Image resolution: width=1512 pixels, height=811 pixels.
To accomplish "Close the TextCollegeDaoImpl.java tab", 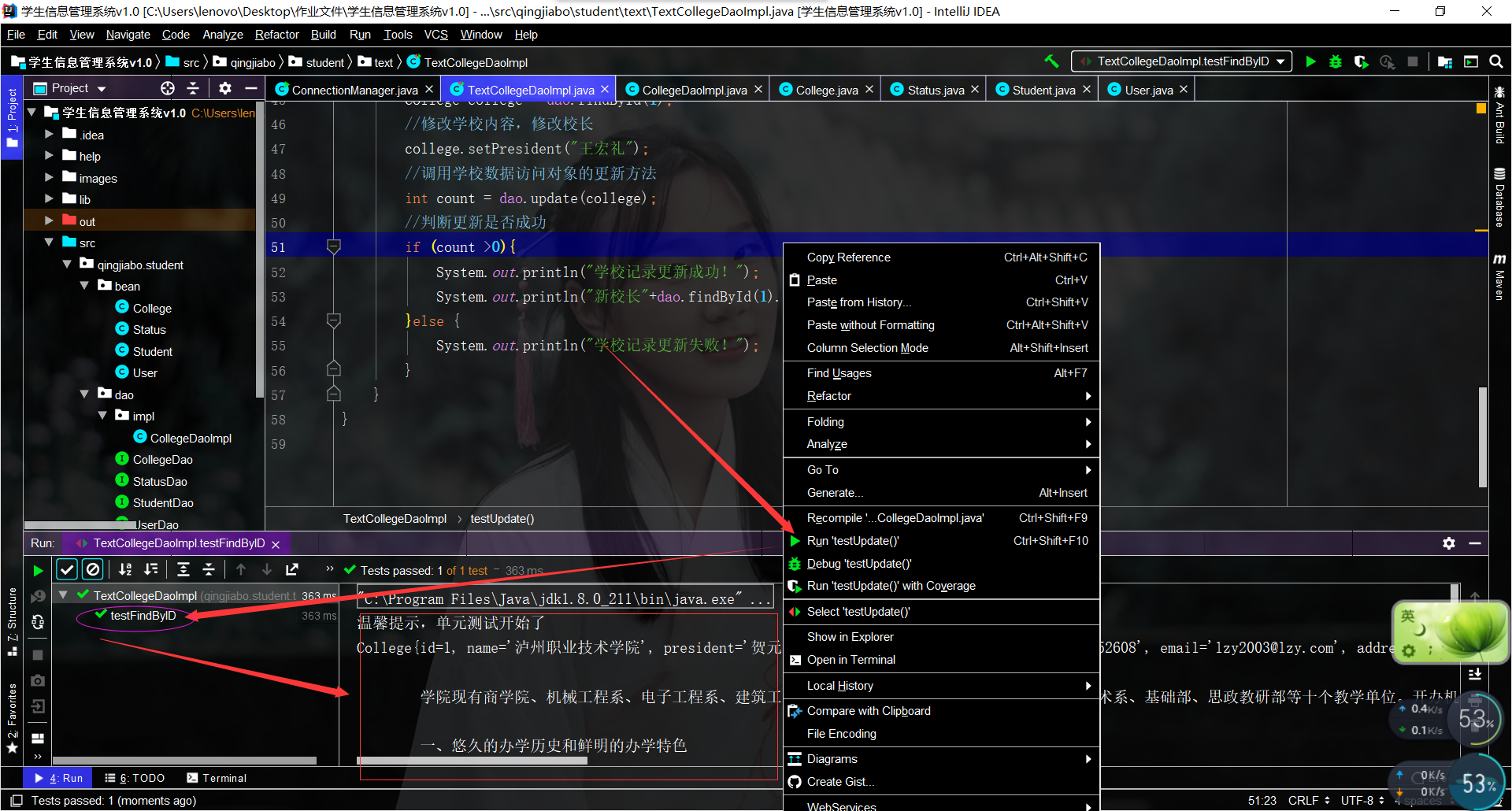I will coord(605,90).
